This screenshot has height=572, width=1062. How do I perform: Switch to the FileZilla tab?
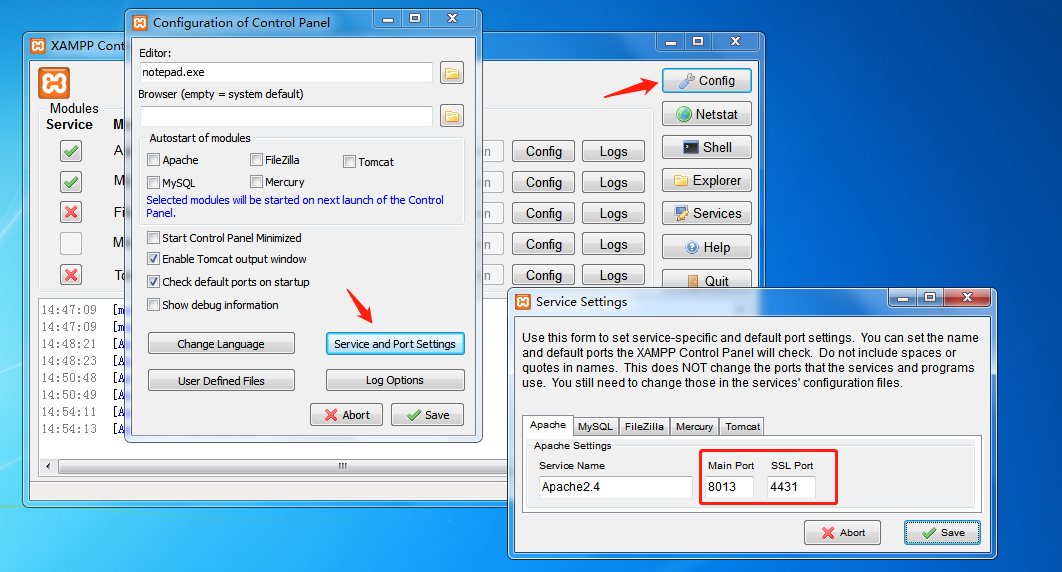click(644, 426)
